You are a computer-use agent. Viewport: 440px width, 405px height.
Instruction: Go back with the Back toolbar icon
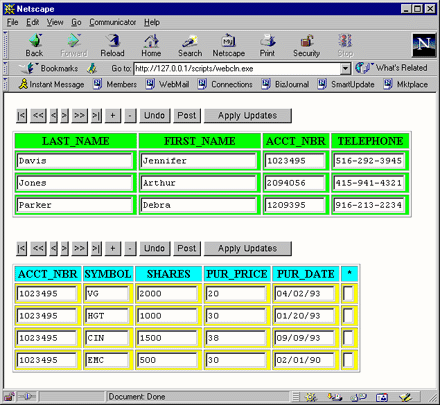(x=34, y=45)
